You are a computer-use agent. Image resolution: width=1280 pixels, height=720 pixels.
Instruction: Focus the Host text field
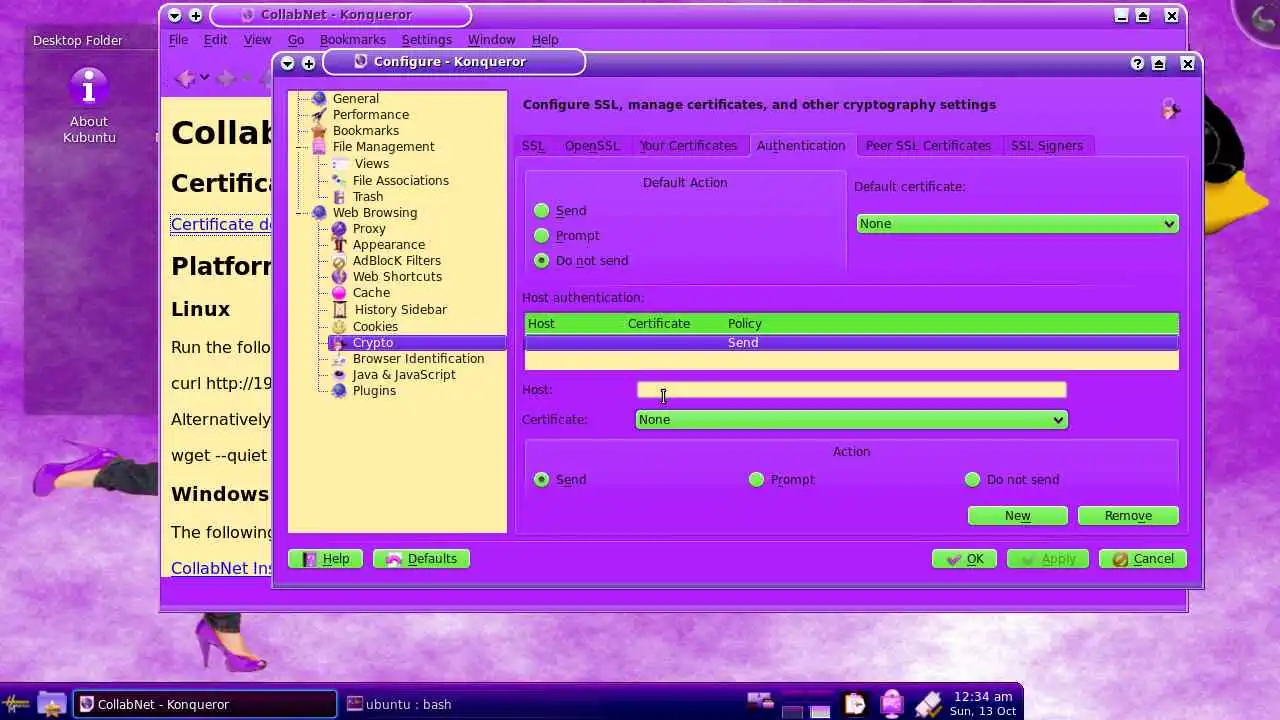[852, 389]
